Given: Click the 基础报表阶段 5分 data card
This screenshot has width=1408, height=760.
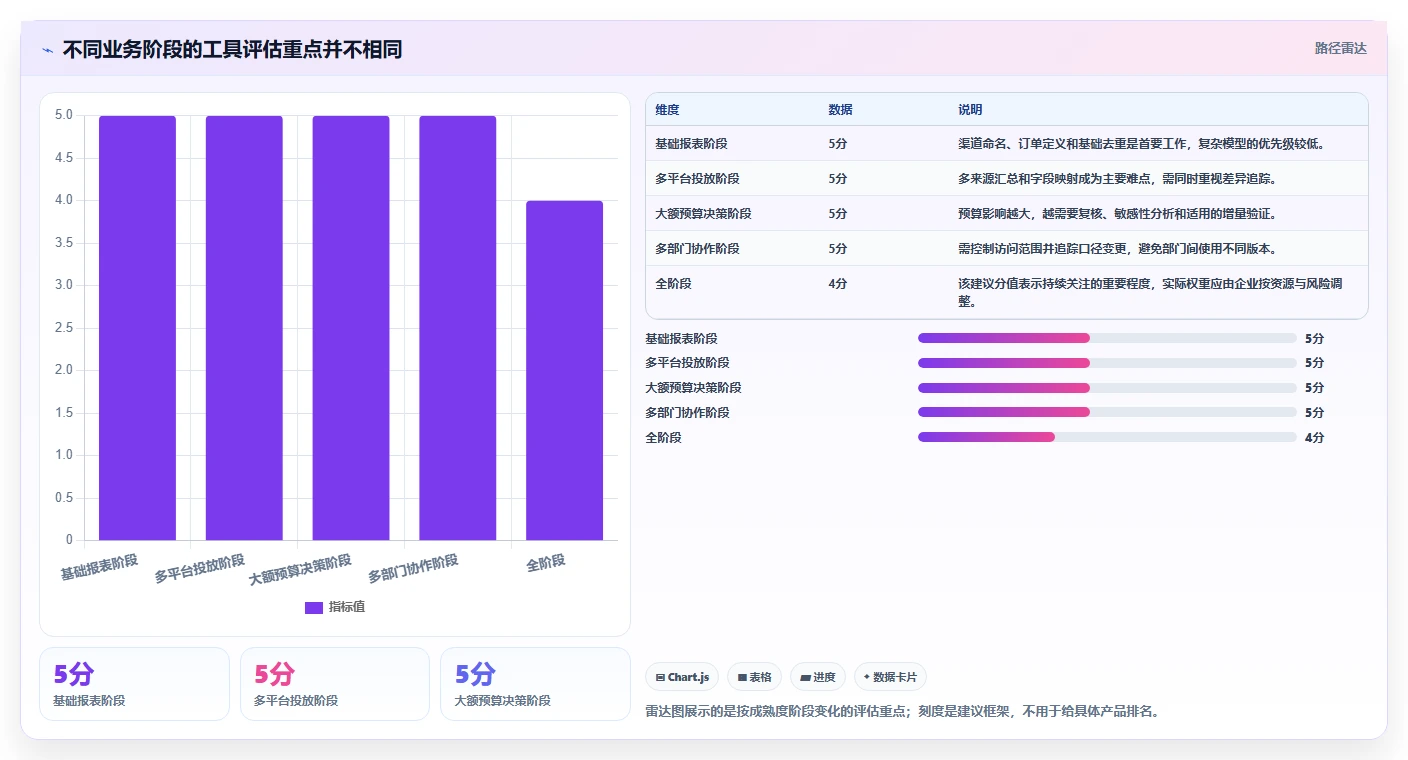Looking at the screenshot, I should click(134, 684).
